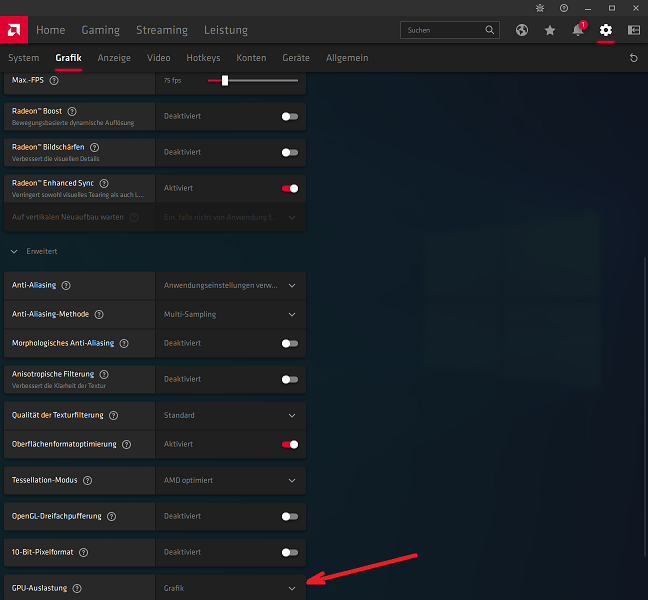
Task: Show help for OpenGL-Dreifachpufferung
Action: pyautogui.click(x=111, y=516)
